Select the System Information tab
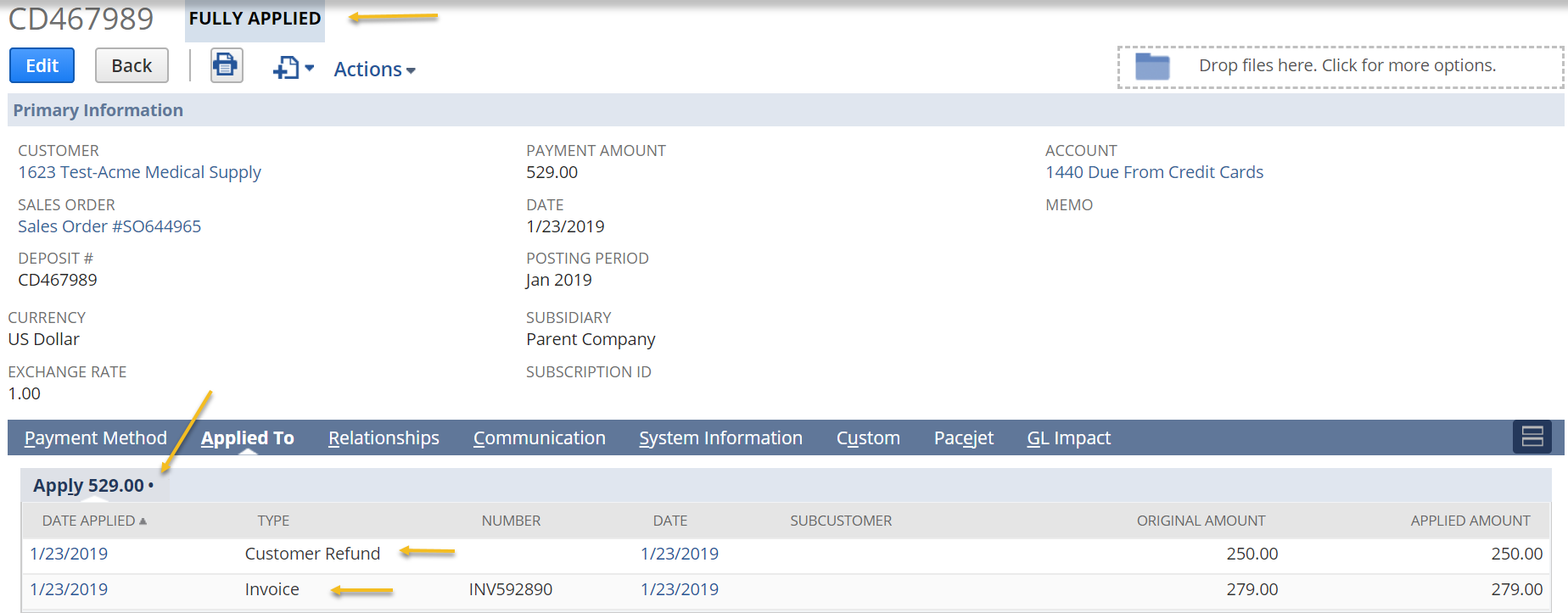Screen dimensions: 1568x613 point(720,437)
